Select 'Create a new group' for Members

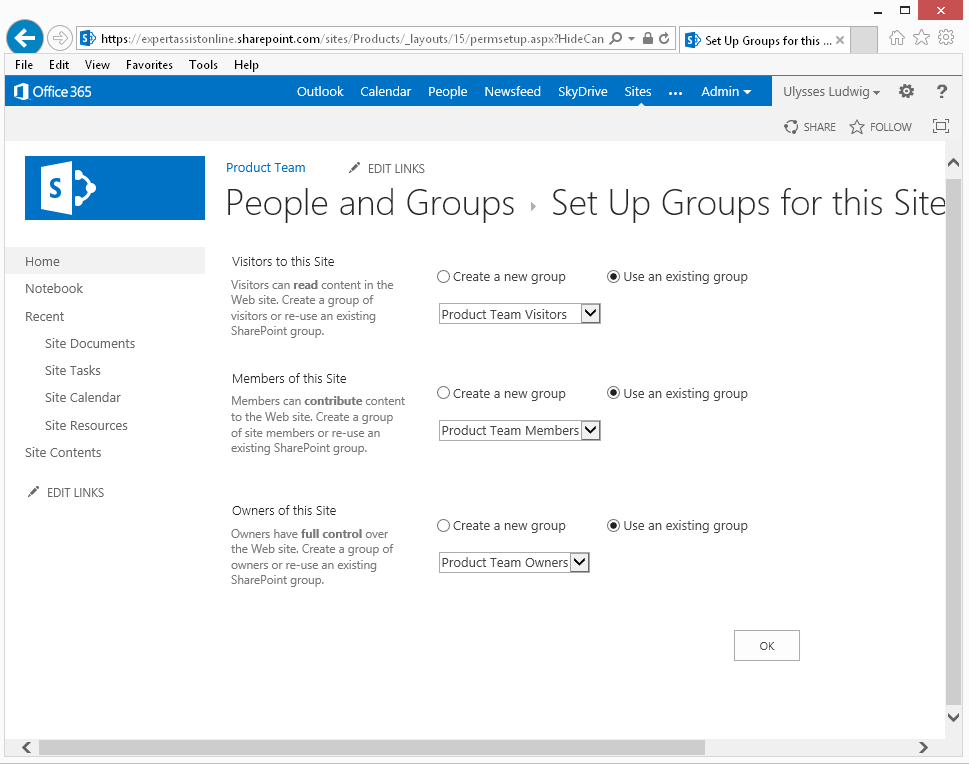444,394
